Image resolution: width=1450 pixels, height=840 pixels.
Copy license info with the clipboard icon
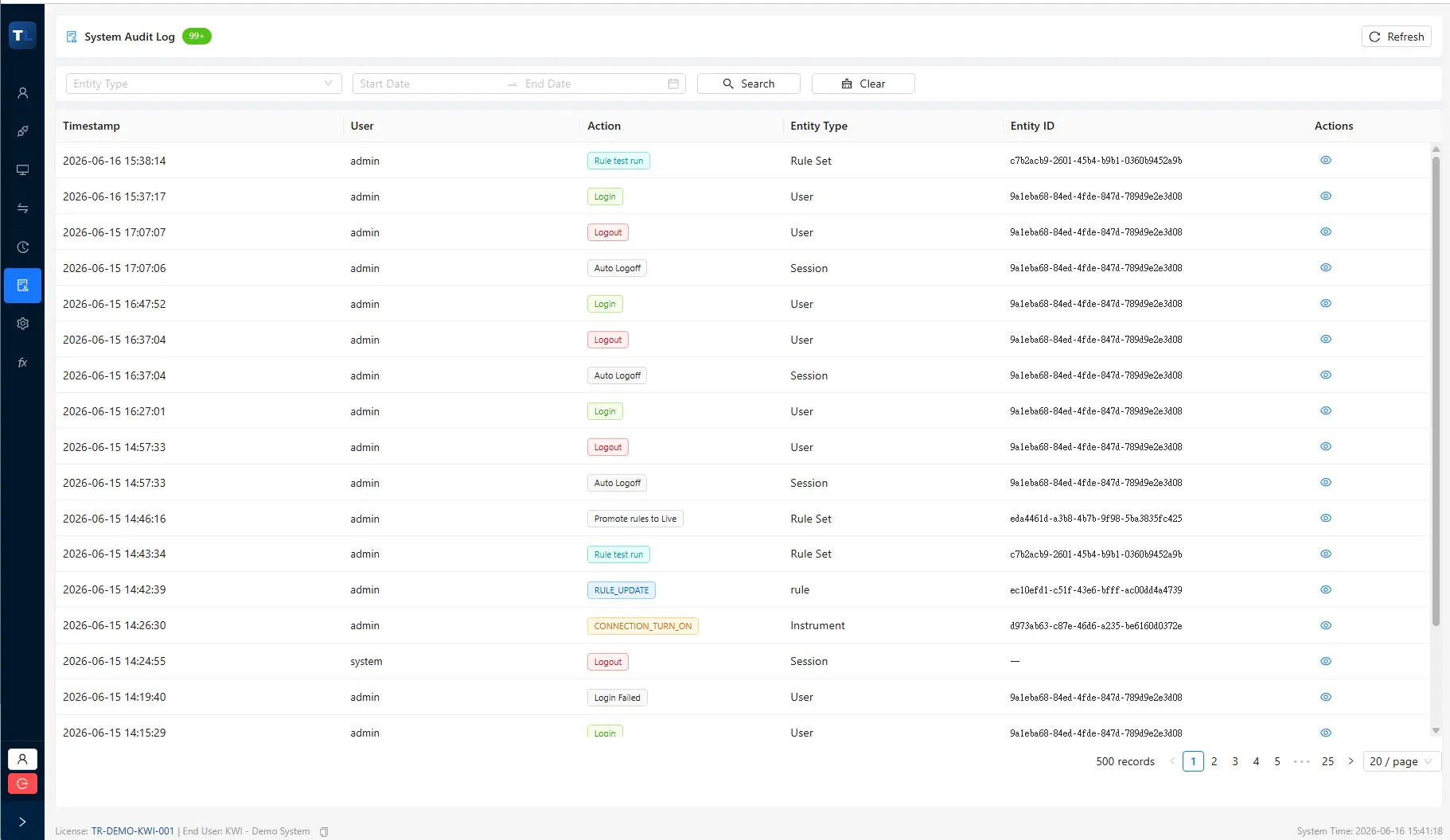(x=324, y=831)
